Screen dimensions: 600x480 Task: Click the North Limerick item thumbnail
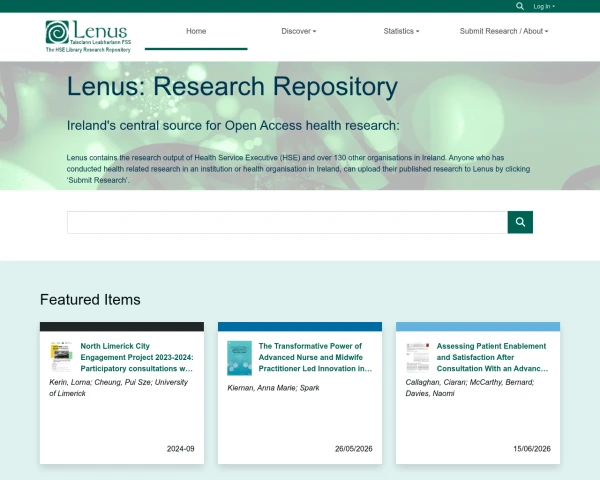point(61,357)
